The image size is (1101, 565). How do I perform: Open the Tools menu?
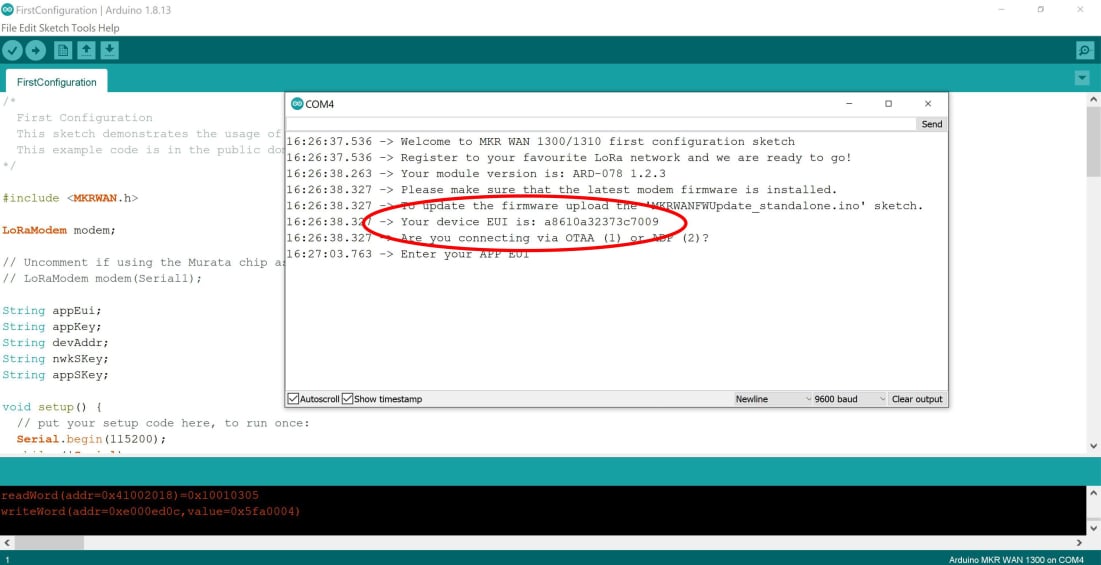[83, 28]
